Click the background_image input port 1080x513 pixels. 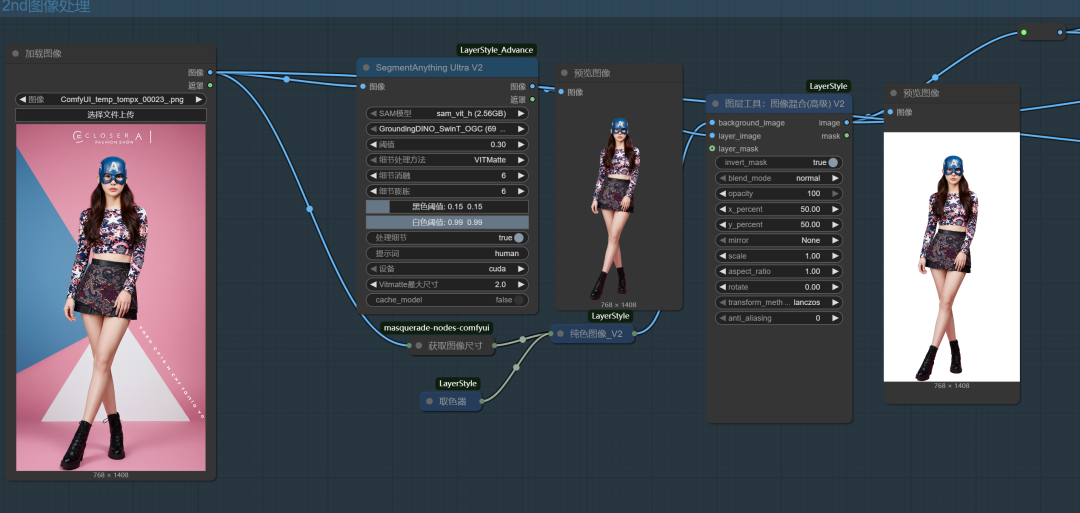point(712,123)
